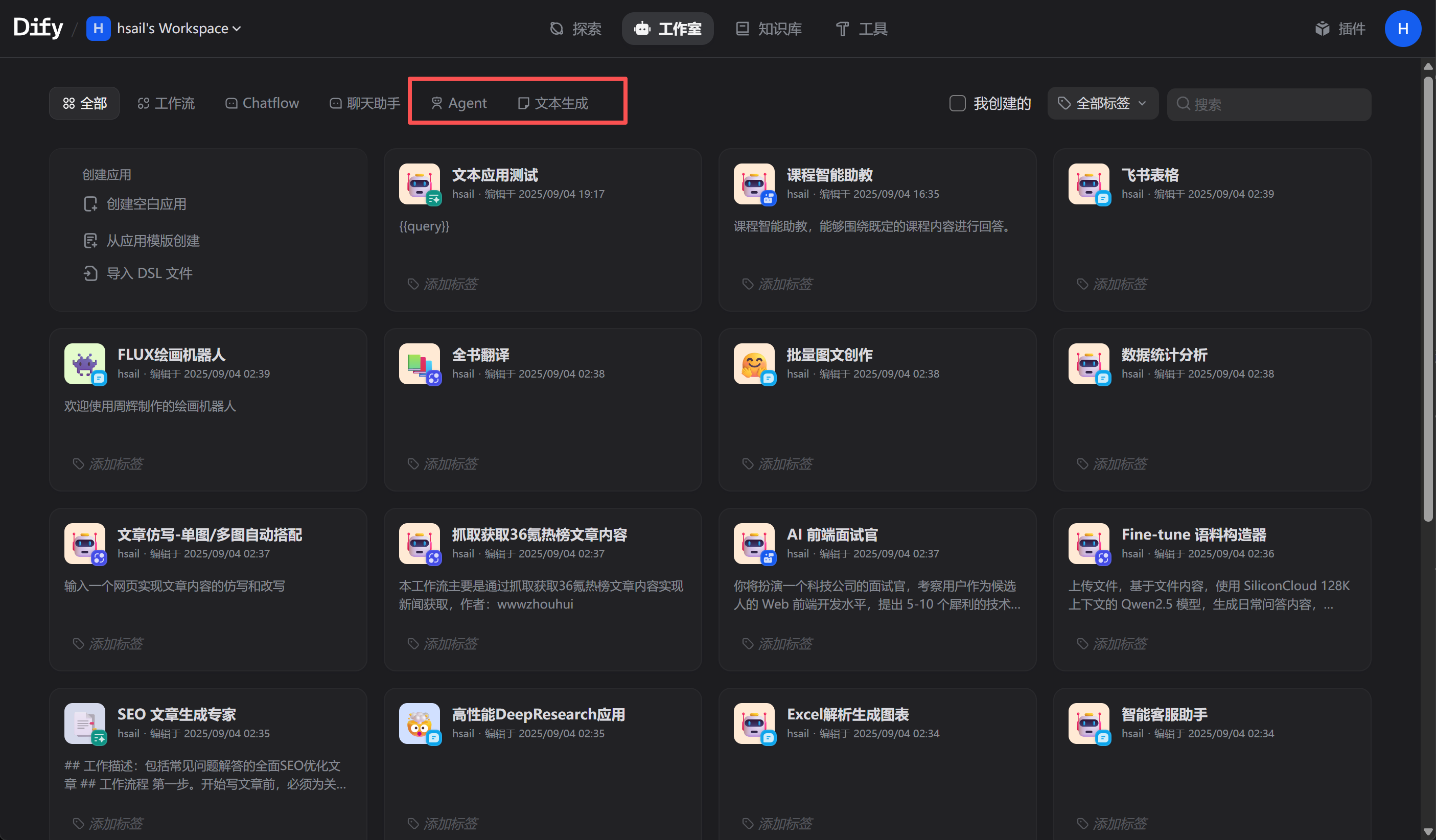Filter apps by 聊天助手
The width and height of the screenshot is (1436, 840).
(x=365, y=103)
